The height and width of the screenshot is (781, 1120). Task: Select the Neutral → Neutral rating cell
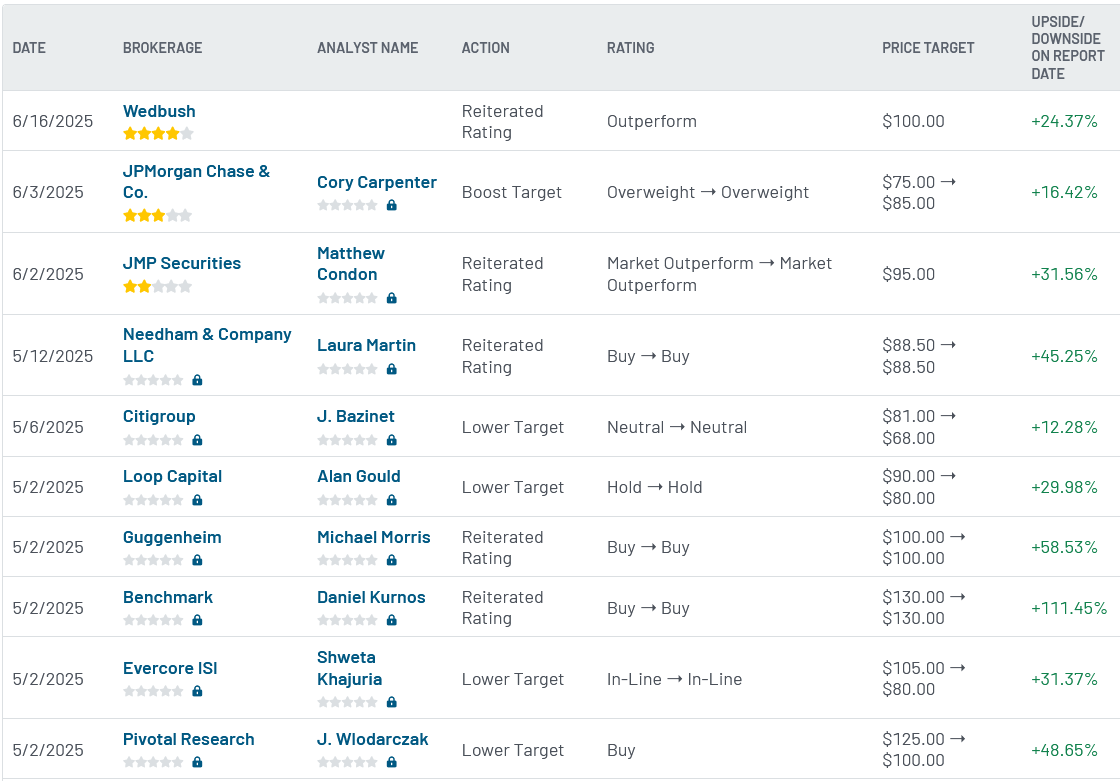(676, 427)
